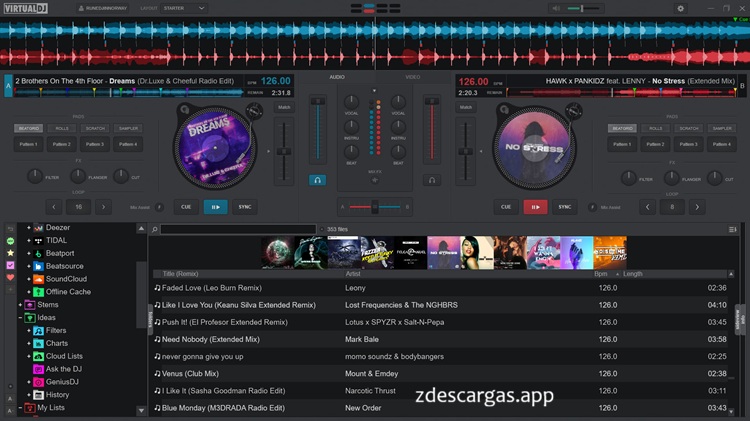Screen dimensions: 750x421
Task: Sort tracks by the Bpm column header
Action: (x=601, y=274)
